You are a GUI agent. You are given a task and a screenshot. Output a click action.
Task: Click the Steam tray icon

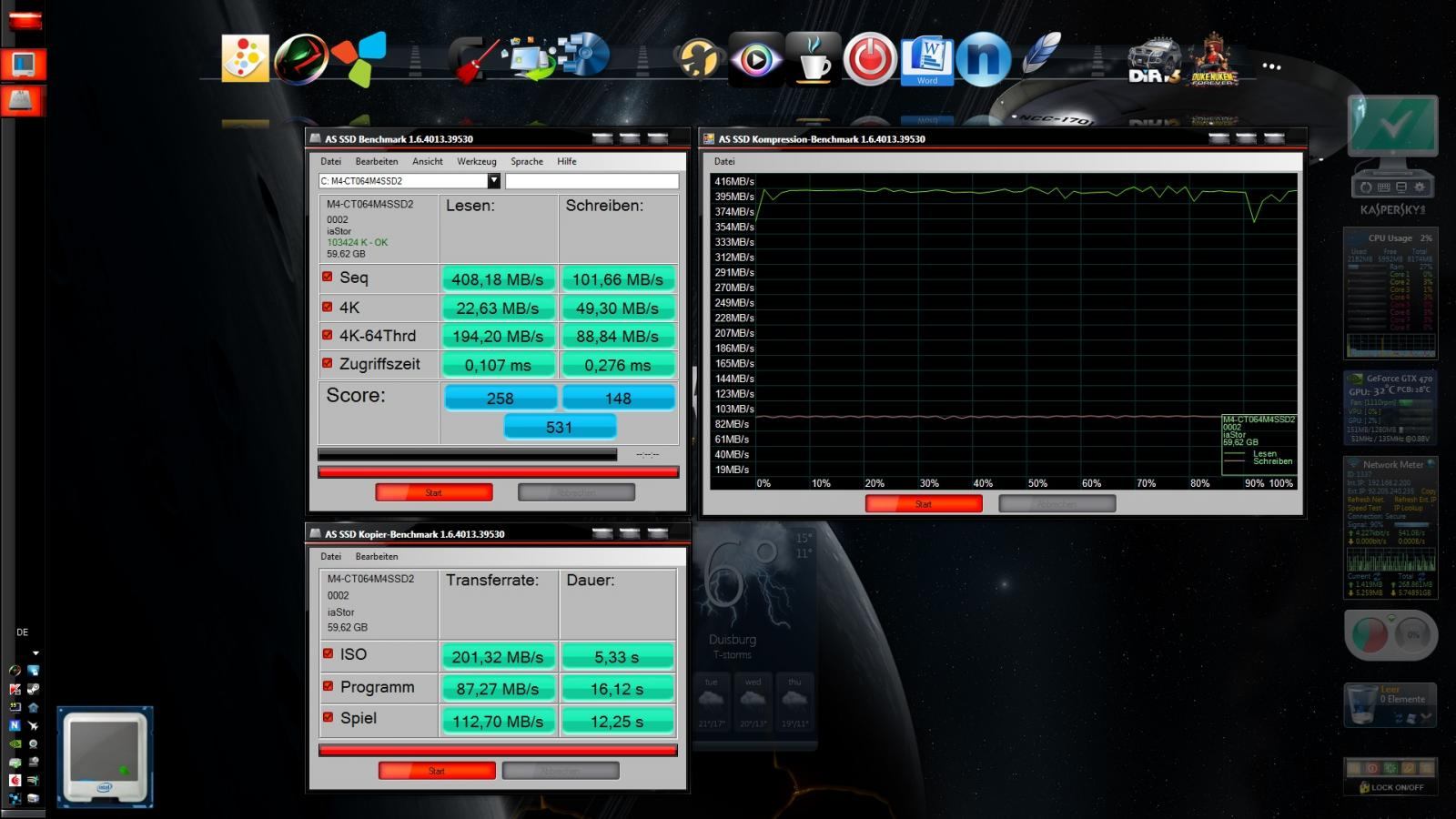click(34, 689)
